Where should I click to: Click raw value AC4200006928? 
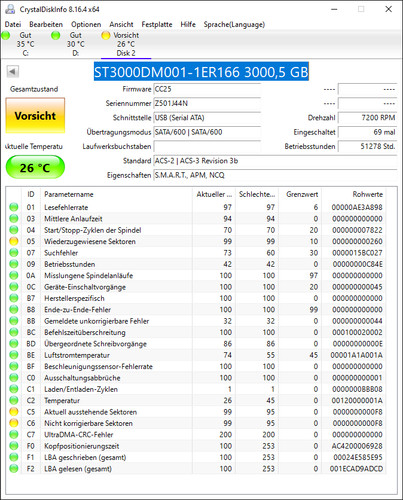click(357, 446)
